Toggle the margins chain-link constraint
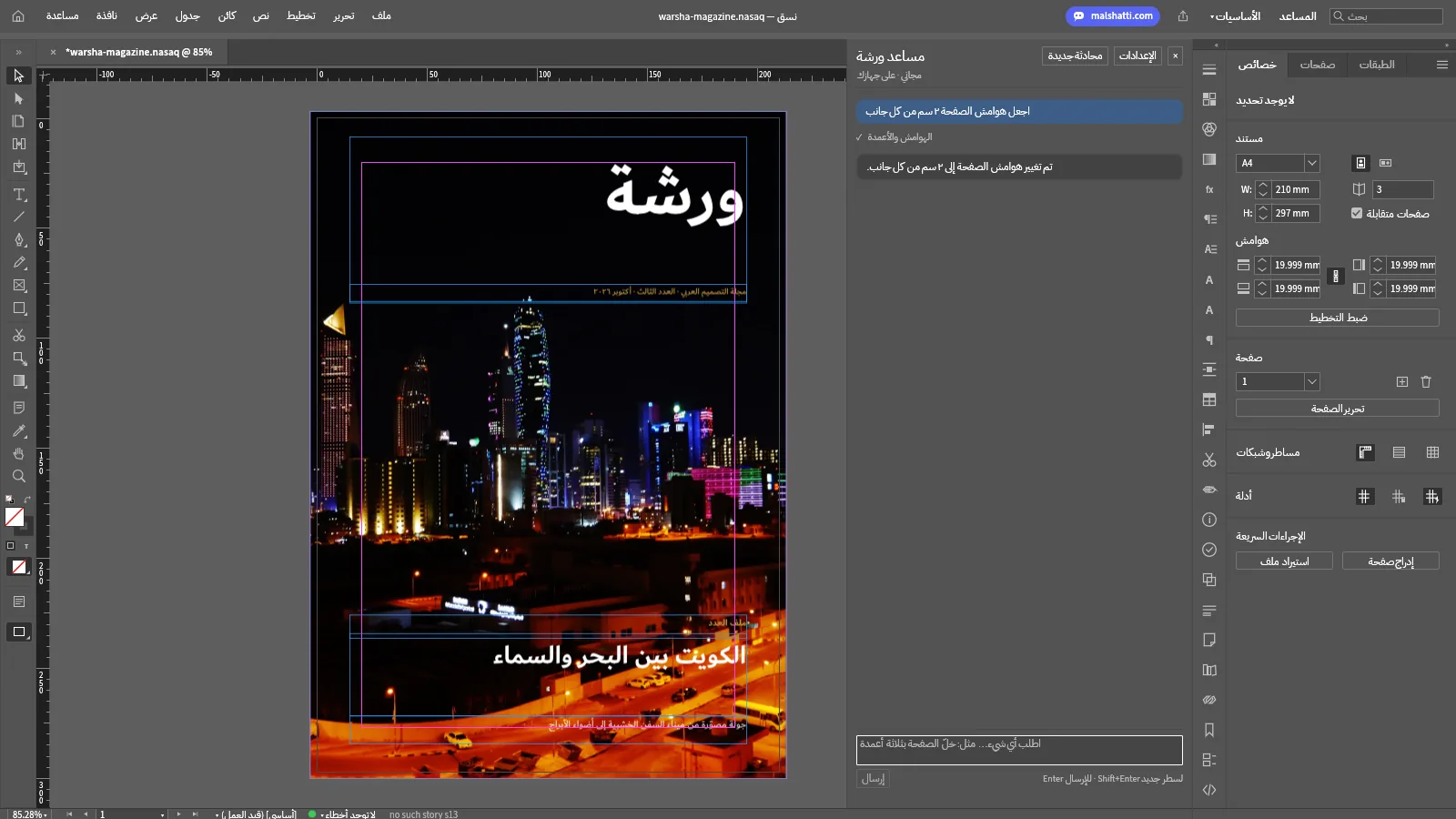Image resolution: width=1456 pixels, height=819 pixels. (1336, 276)
